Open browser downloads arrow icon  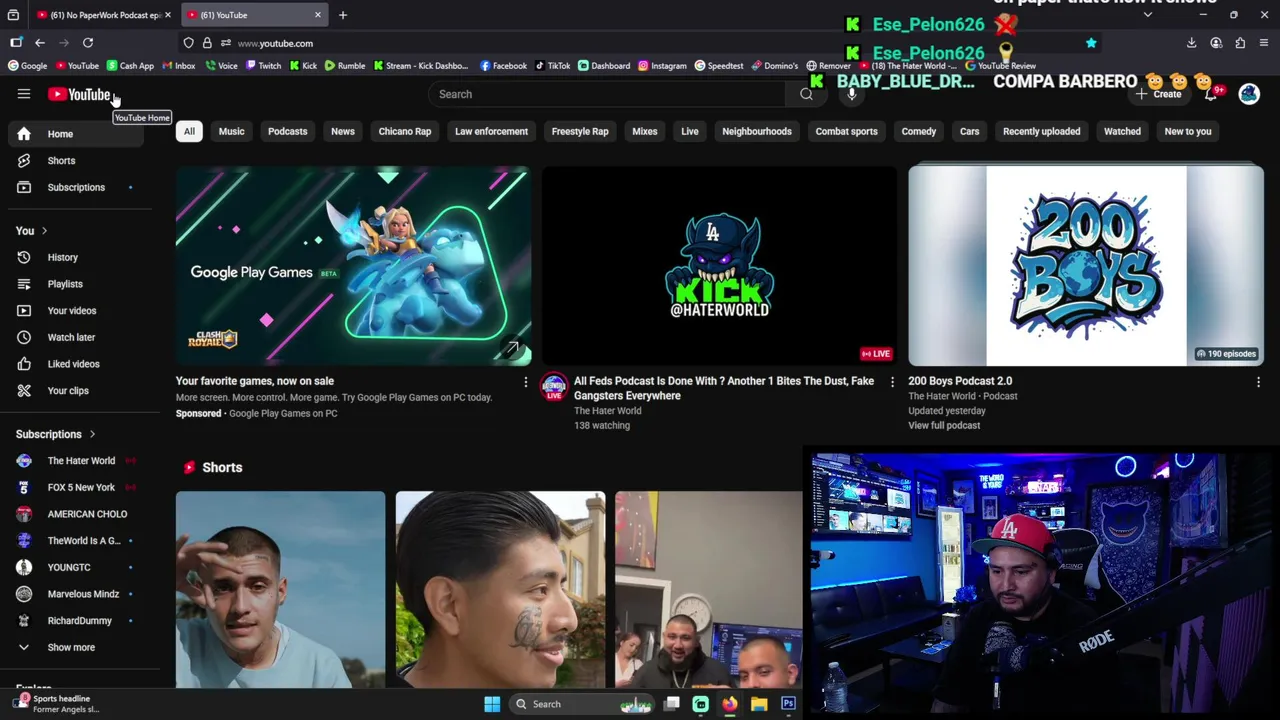pyautogui.click(x=1191, y=43)
